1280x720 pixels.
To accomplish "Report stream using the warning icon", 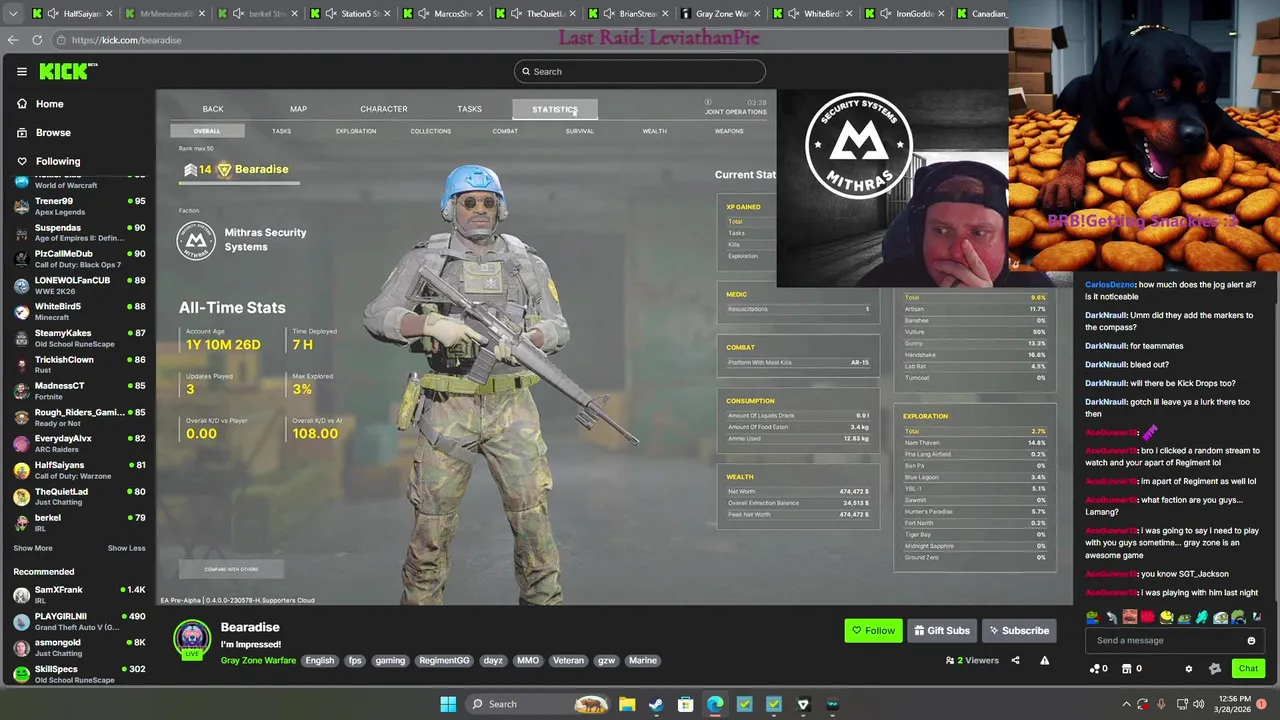I will coord(1044,660).
